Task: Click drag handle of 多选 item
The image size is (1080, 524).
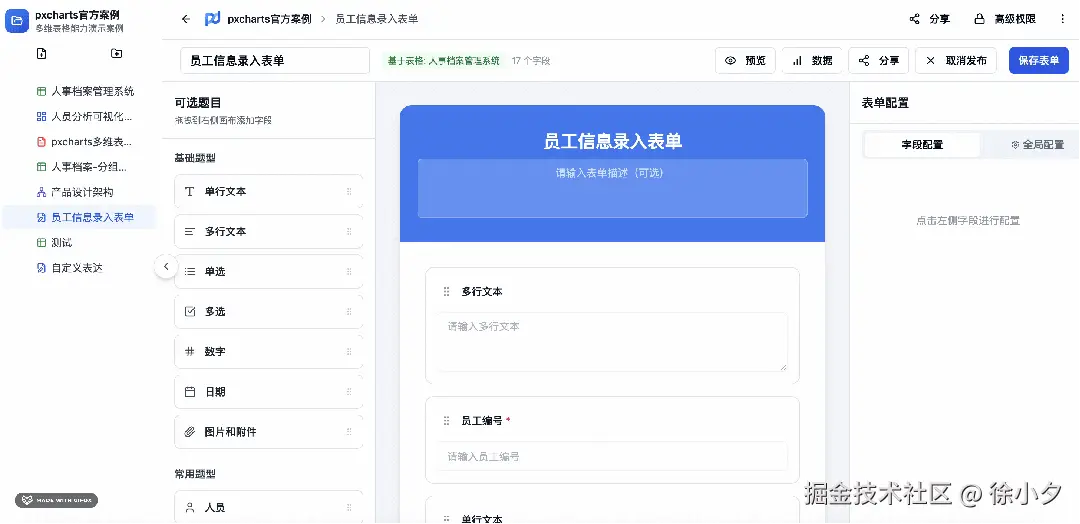Action: click(x=349, y=311)
